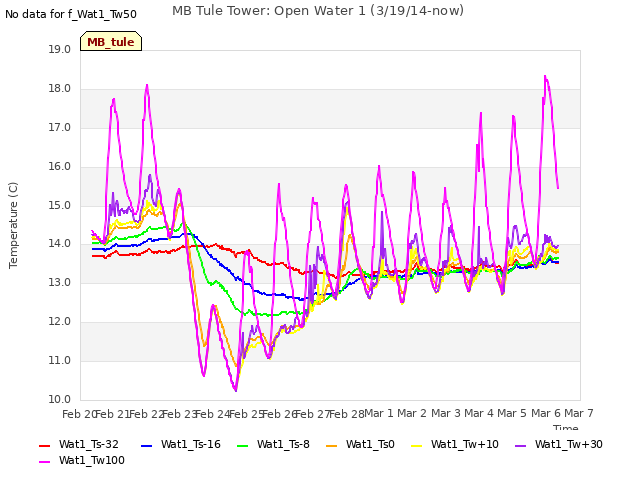Click the purple Wat1_Tw+30 legend swatch
640x480 pixels.
click(x=520, y=446)
